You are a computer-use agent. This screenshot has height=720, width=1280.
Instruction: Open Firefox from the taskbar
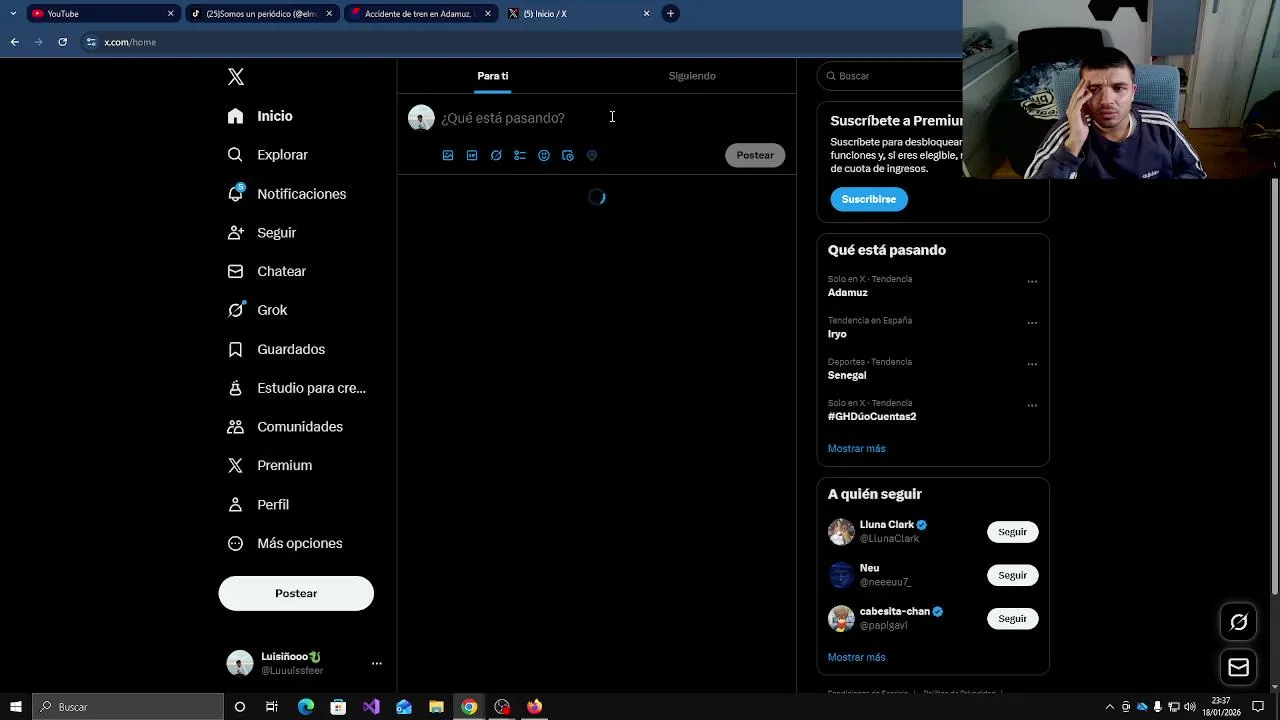[x=534, y=707]
